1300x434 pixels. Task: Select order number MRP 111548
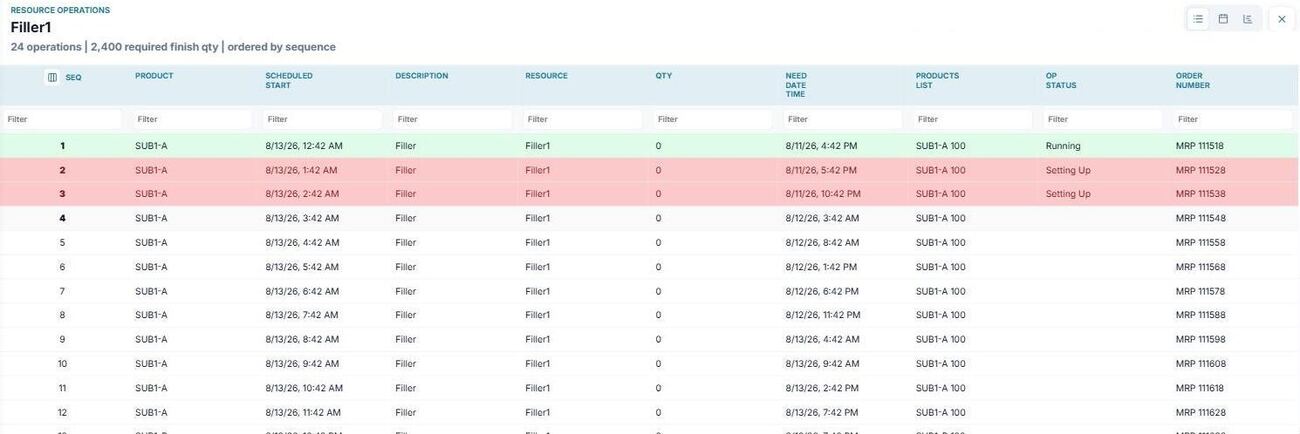point(1200,218)
